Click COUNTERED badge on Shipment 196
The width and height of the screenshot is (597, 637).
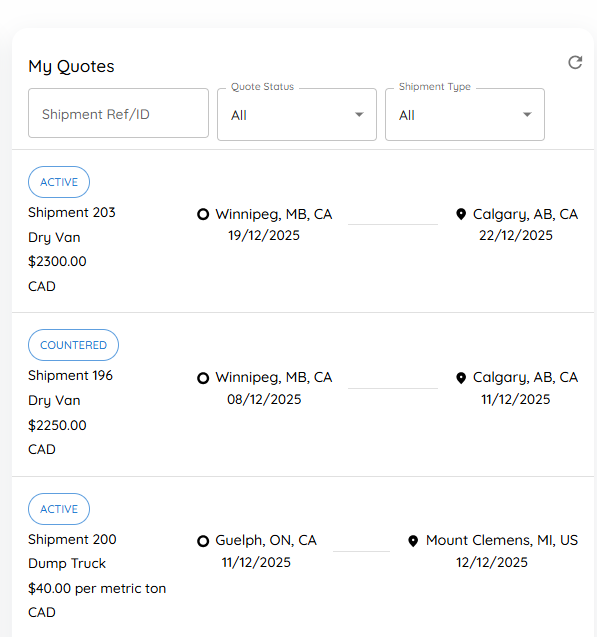point(74,345)
